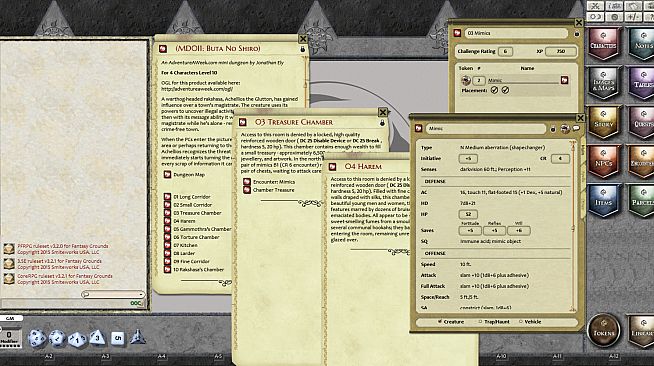Click the Mimic sheet vertical scrollbar

(573, 226)
